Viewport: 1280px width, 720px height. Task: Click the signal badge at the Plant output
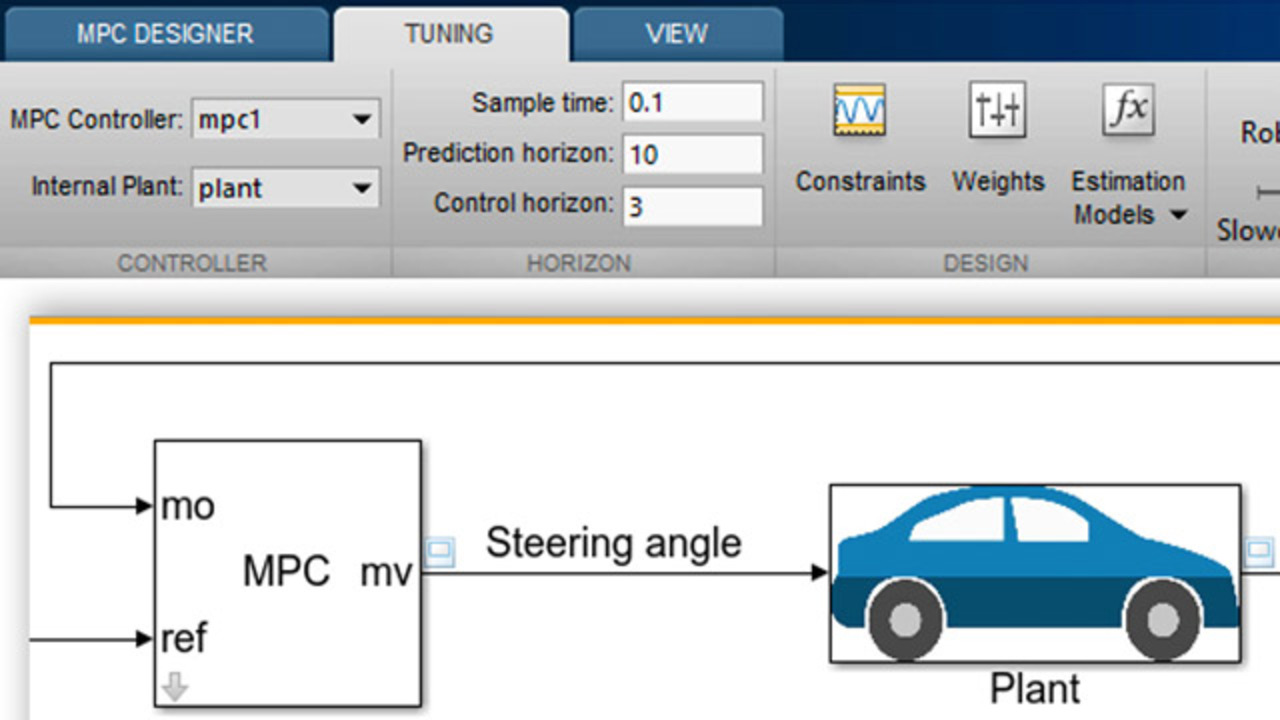click(1260, 550)
